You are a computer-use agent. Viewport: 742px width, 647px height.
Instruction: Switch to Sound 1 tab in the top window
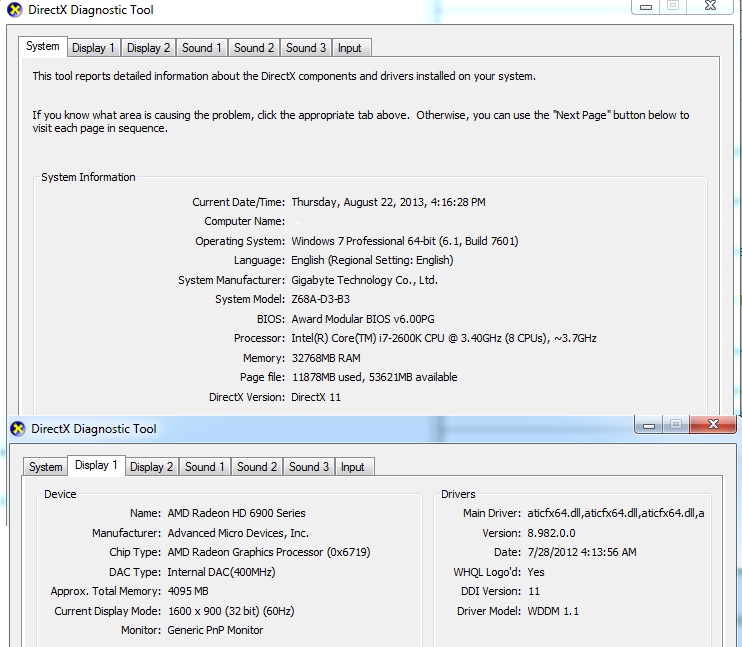pyautogui.click(x=202, y=48)
